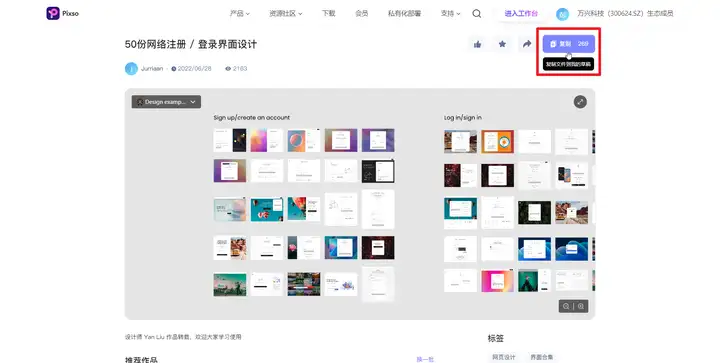This screenshot has height=363, width=720.
Task: Open the Design examp... page dropdown
Action: click(166, 102)
